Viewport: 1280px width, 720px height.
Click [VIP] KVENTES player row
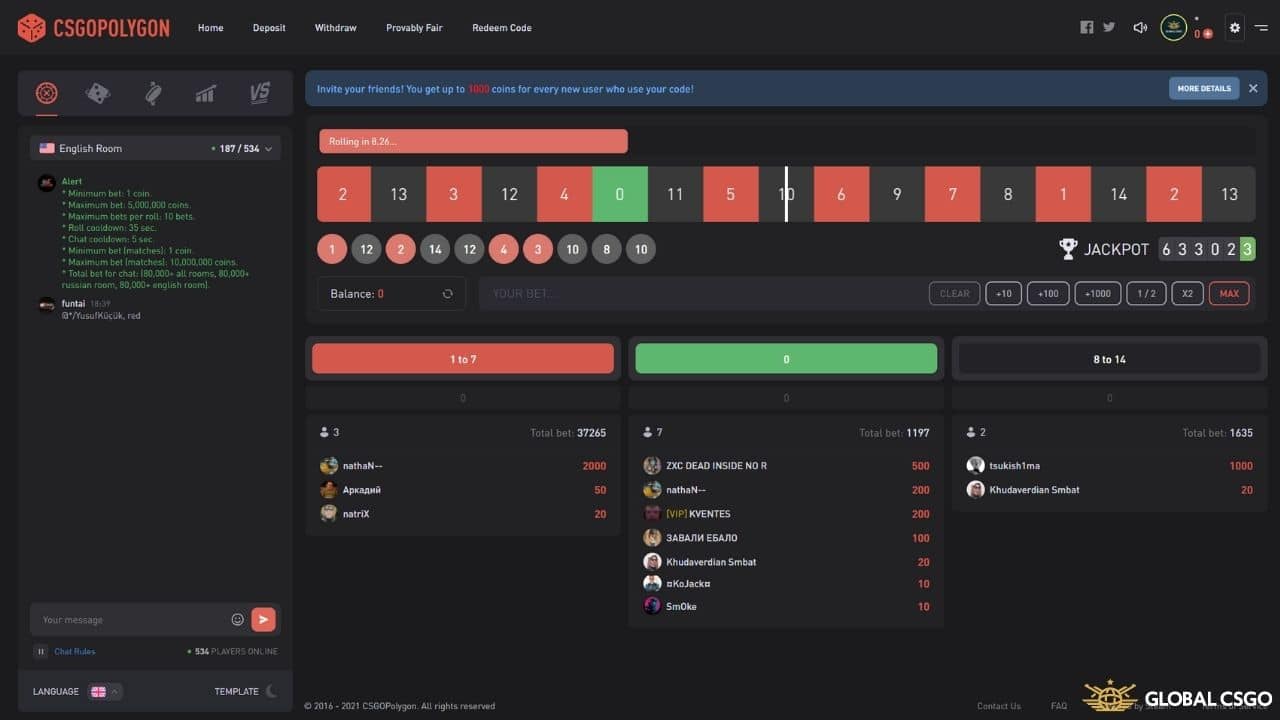point(786,514)
